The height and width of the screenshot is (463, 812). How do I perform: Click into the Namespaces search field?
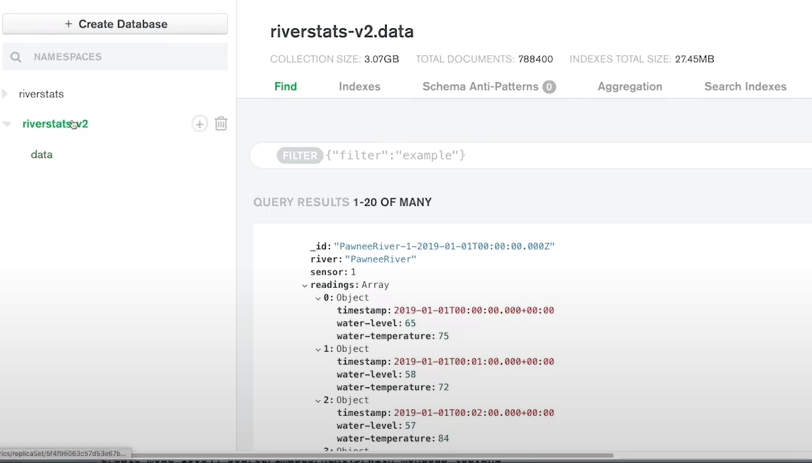coord(125,57)
